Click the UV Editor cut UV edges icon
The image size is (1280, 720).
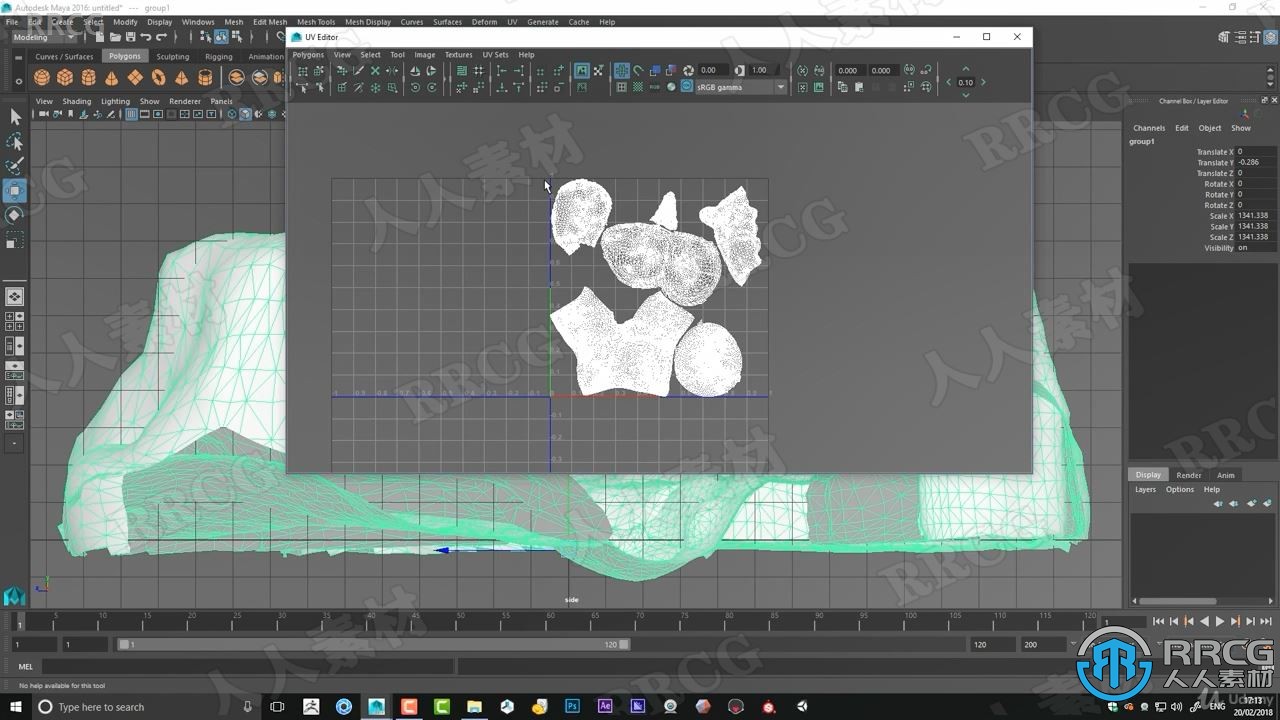(358, 71)
